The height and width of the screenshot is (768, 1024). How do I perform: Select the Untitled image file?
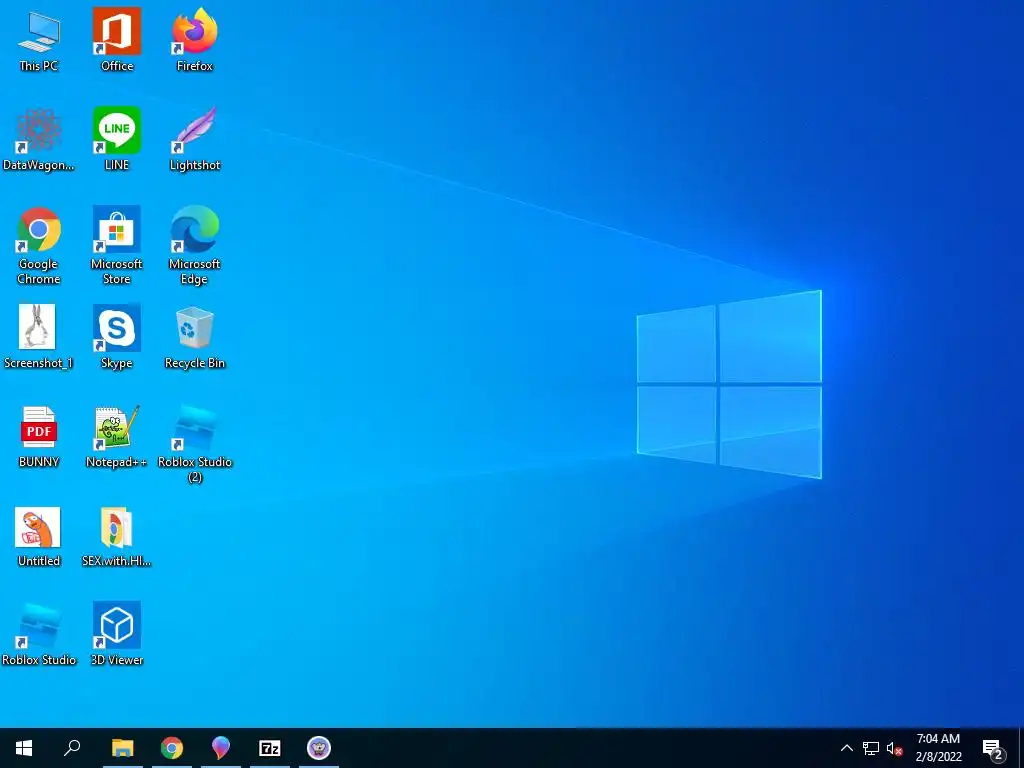click(39, 536)
